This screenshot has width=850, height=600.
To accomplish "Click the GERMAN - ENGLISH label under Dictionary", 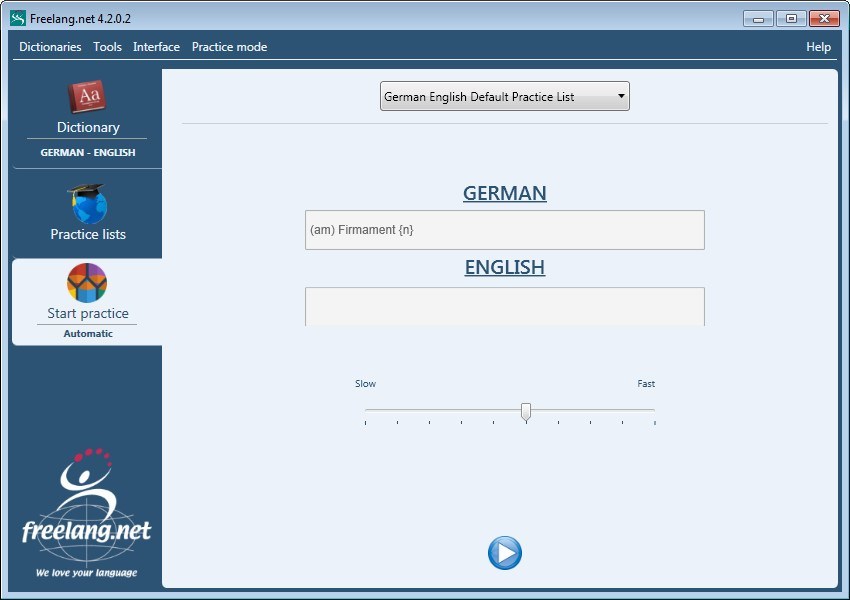I will [87, 152].
